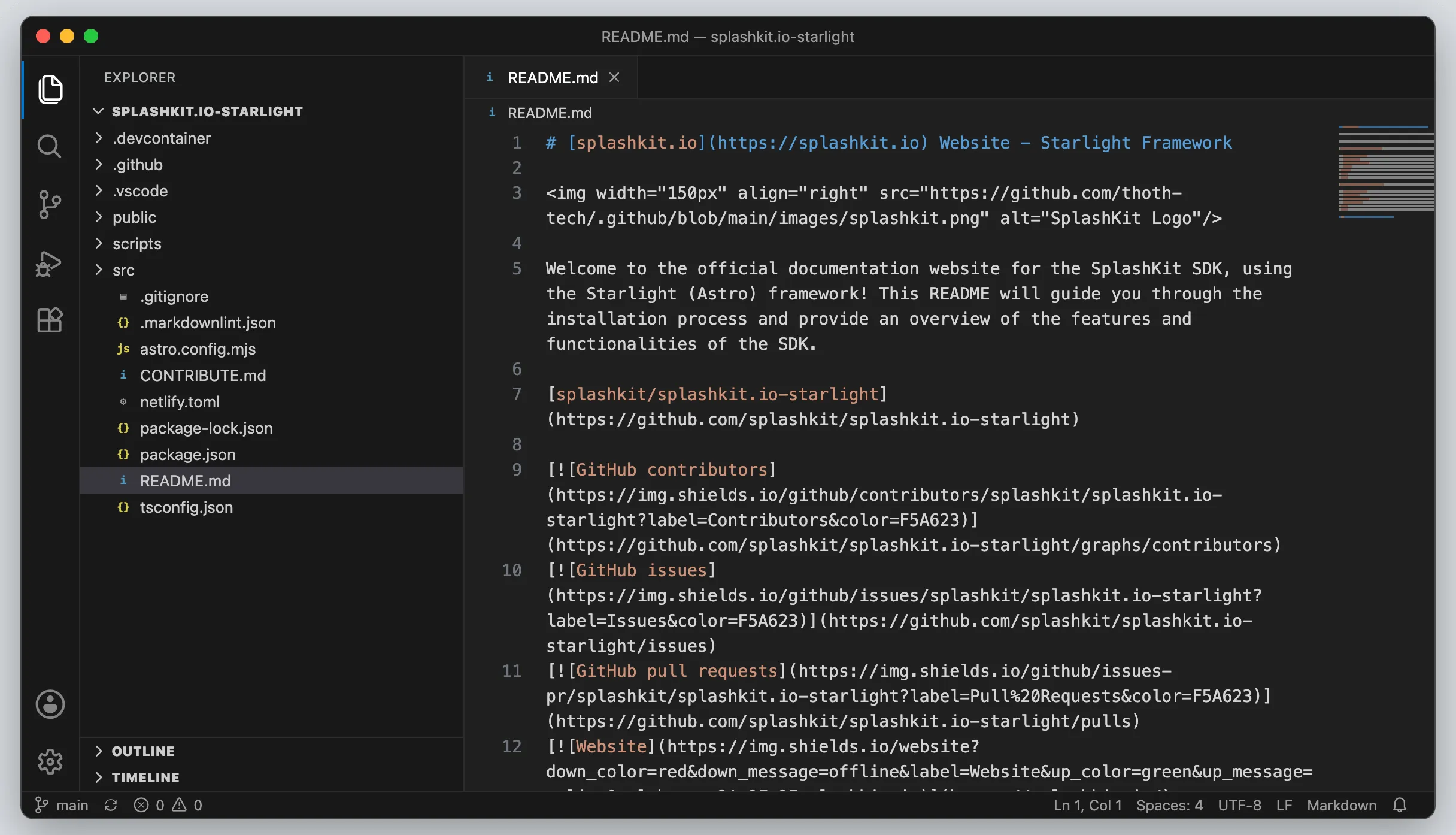Image resolution: width=1456 pixels, height=835 pixels.
Task: Close the README.md editor tab
Action: (x=614, y=77)
